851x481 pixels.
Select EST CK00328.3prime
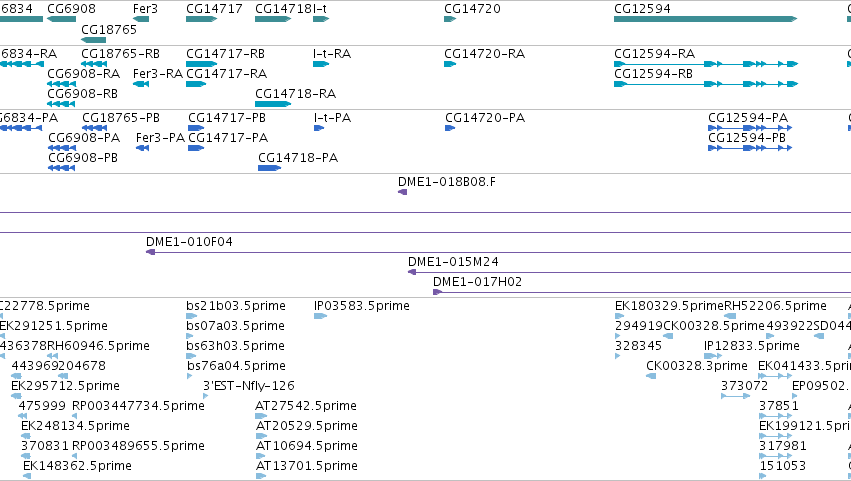click(x=696, y=366)
